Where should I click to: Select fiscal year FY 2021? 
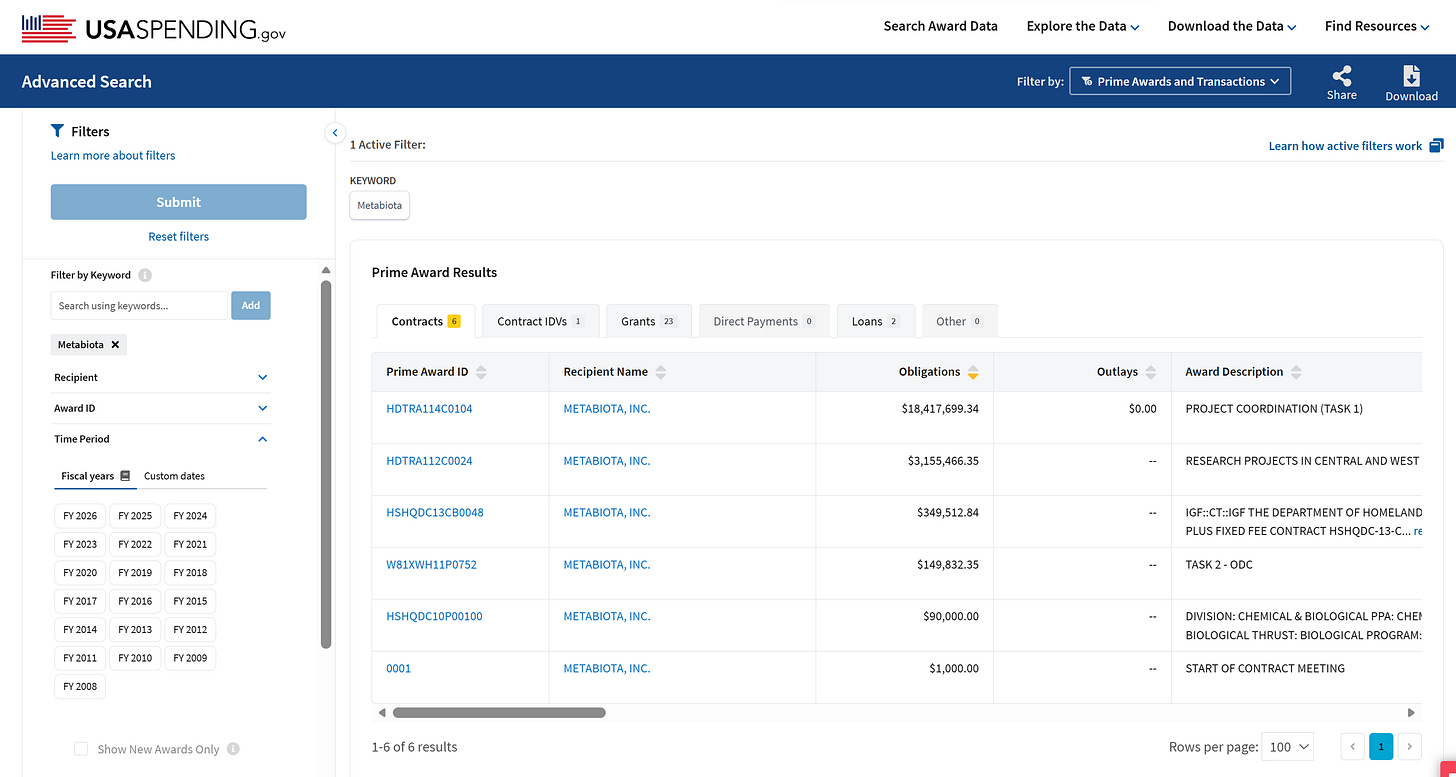click(190, 544)
